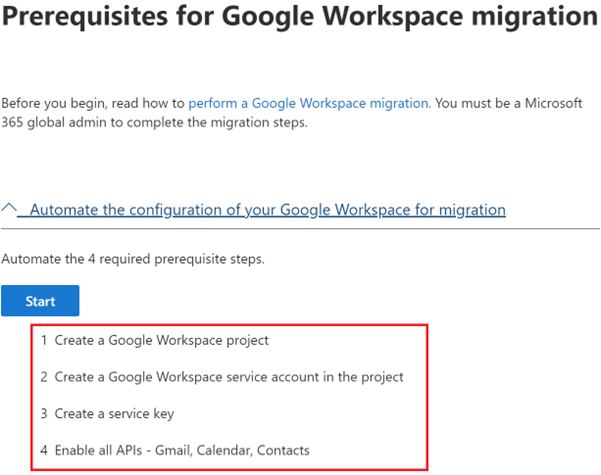The image size is (601, 475).
Task: Click the number 4 step marker
Action: click(44, 451)
